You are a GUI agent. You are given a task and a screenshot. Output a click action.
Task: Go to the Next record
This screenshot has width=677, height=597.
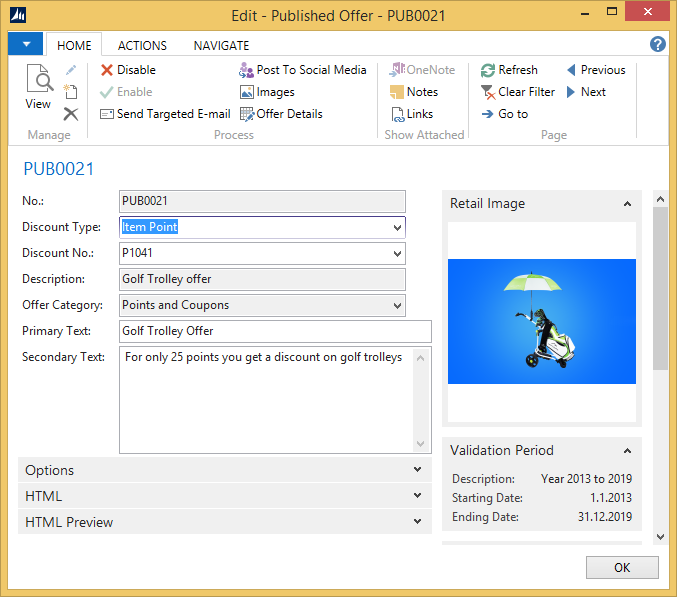tap(586, 92)
